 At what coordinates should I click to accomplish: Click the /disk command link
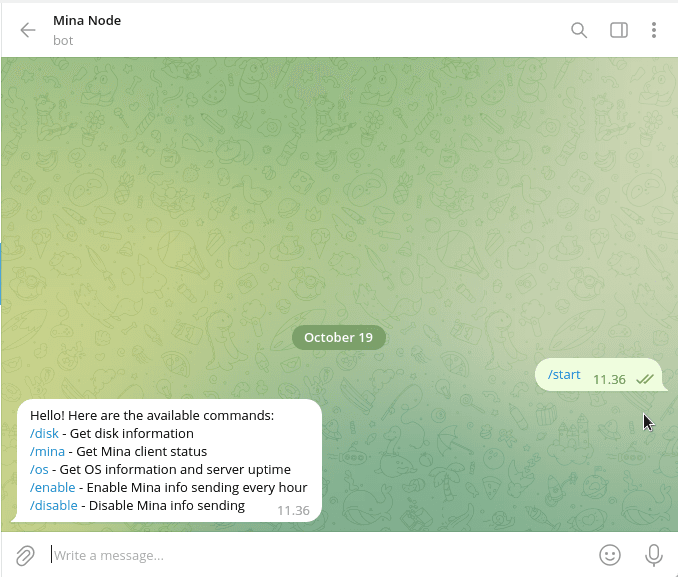click(x=44, y=433)
